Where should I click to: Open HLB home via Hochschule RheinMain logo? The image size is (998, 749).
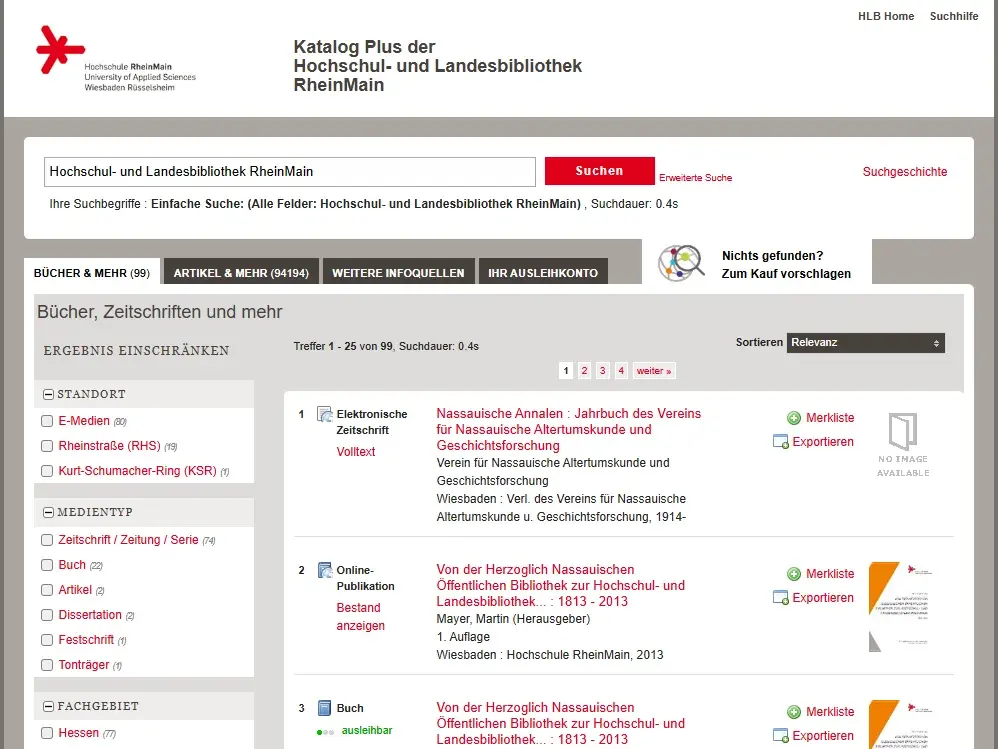[115, 57]
